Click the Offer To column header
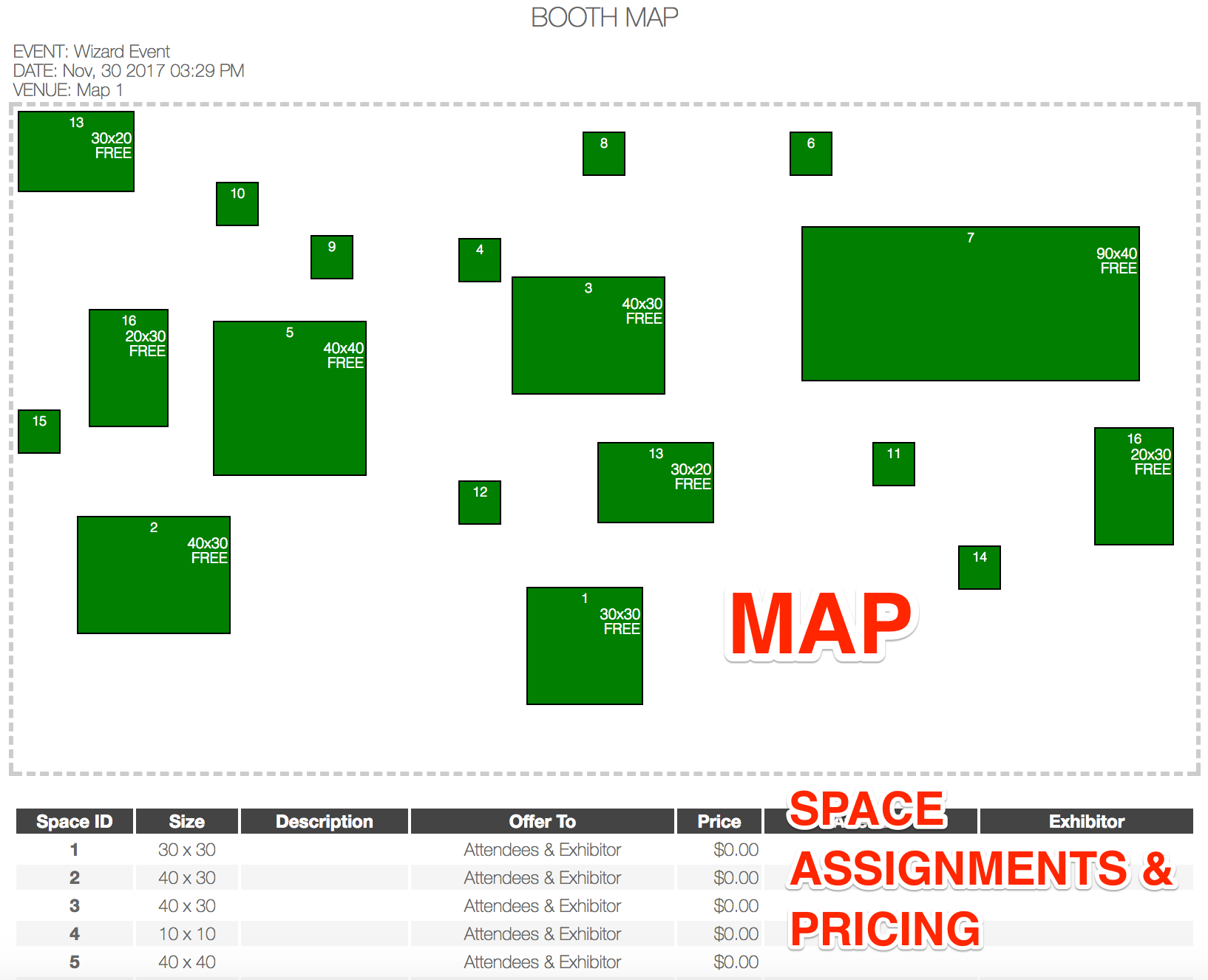 tap(542, 821)
